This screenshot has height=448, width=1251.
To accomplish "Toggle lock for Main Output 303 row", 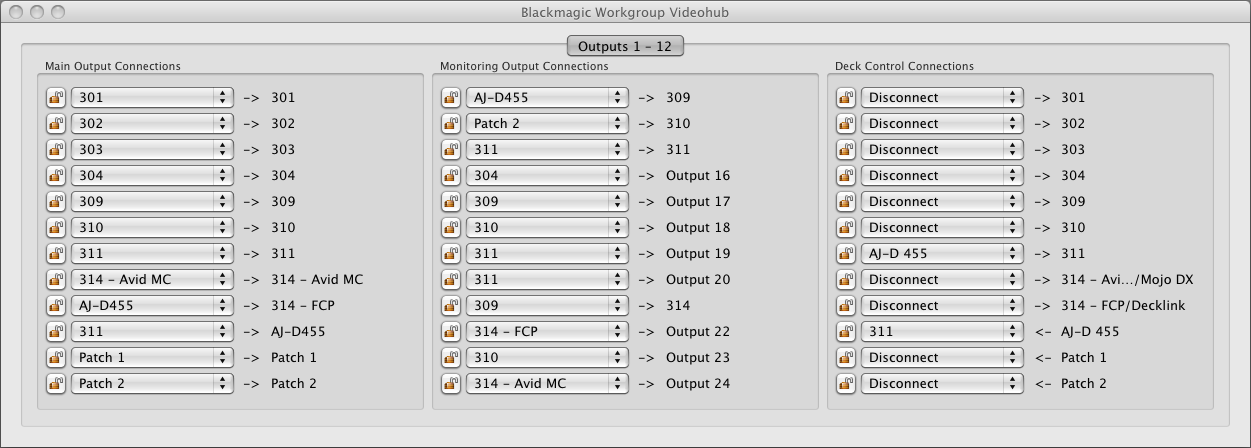I will click(x=56, y=150).
